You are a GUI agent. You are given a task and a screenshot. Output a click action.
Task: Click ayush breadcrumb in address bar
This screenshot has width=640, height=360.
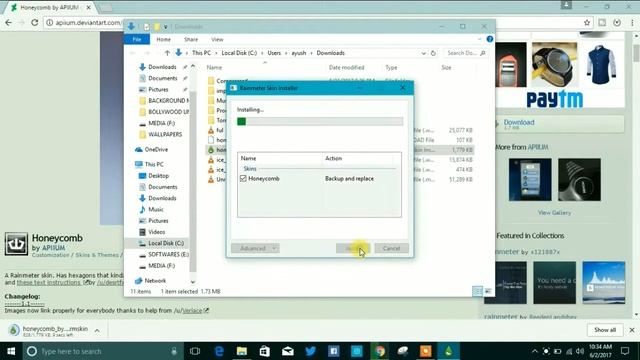click(299, 53)
